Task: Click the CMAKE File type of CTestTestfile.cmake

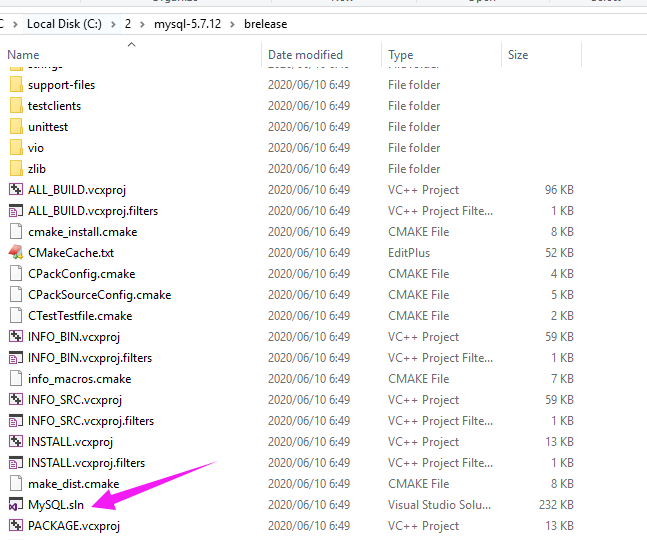Action: tap(418, 316)
